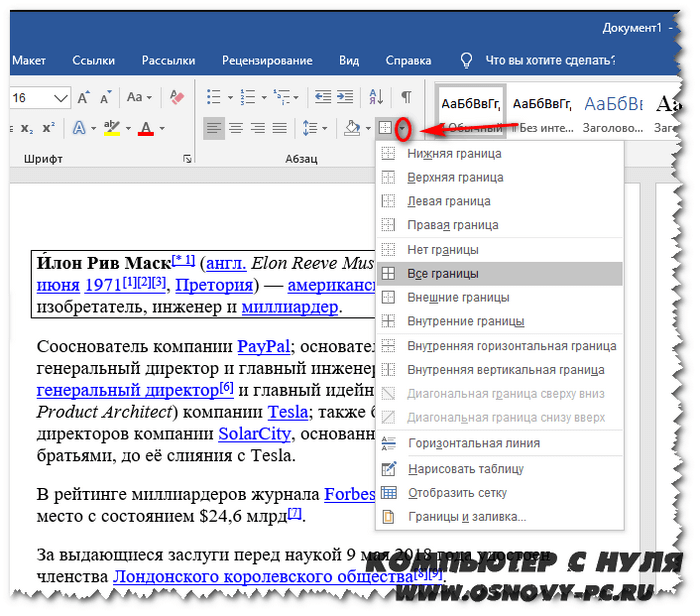The width and height of the screenshot is (700, 616).
Task: Click the Bullets list icon
Action: [x=214, y=97]
